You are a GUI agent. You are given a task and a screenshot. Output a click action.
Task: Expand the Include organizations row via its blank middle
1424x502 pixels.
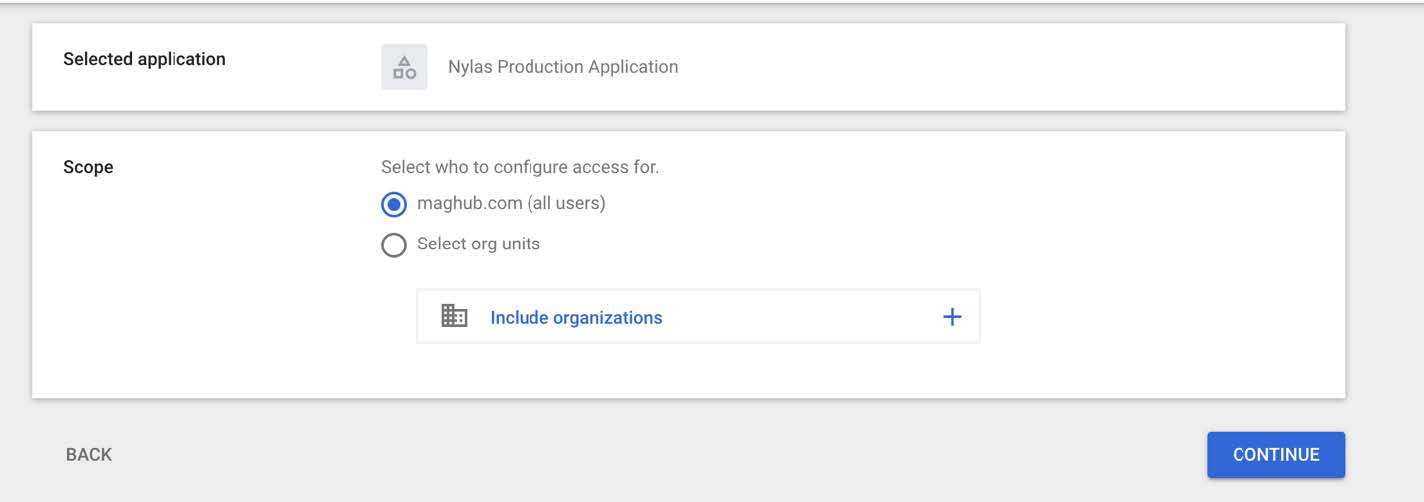click(800, 317)
